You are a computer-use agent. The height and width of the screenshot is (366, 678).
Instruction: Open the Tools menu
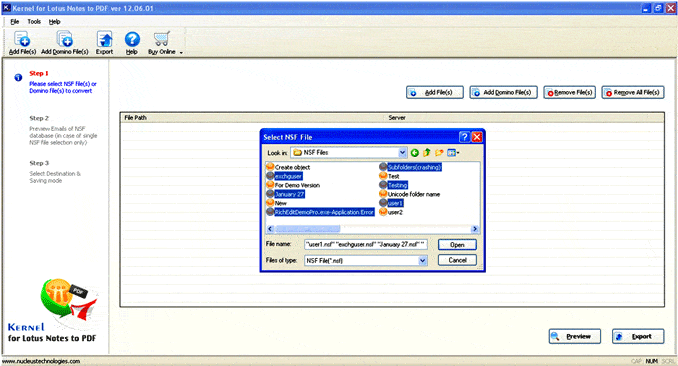[x=34, y=22]
